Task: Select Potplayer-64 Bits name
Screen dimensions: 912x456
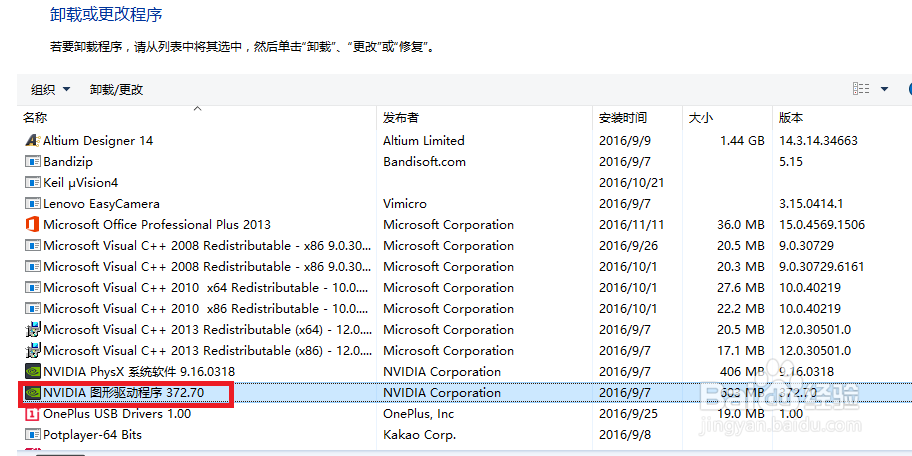Action: point(92,434)
